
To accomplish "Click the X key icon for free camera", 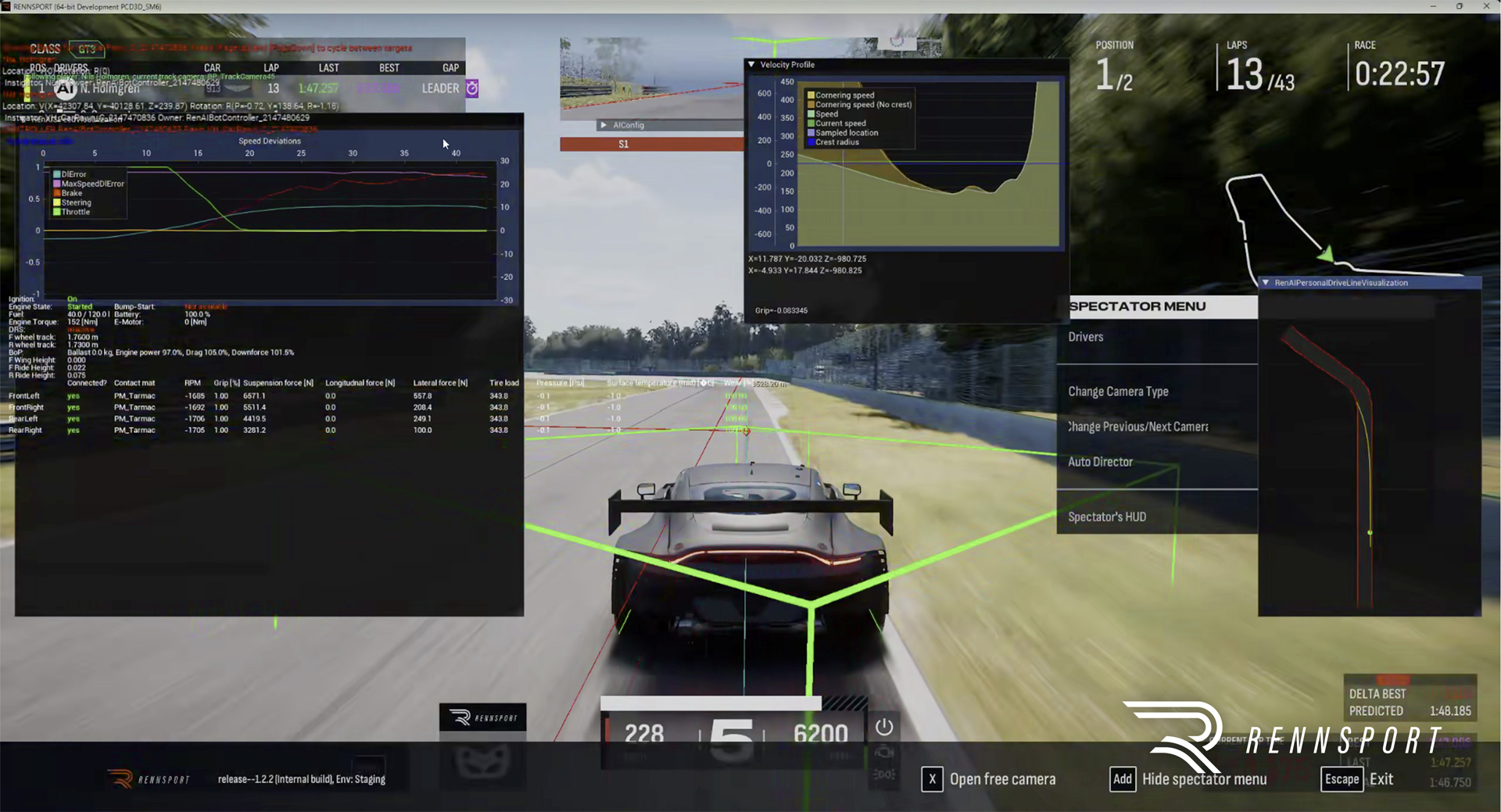I will click(932, 779).
